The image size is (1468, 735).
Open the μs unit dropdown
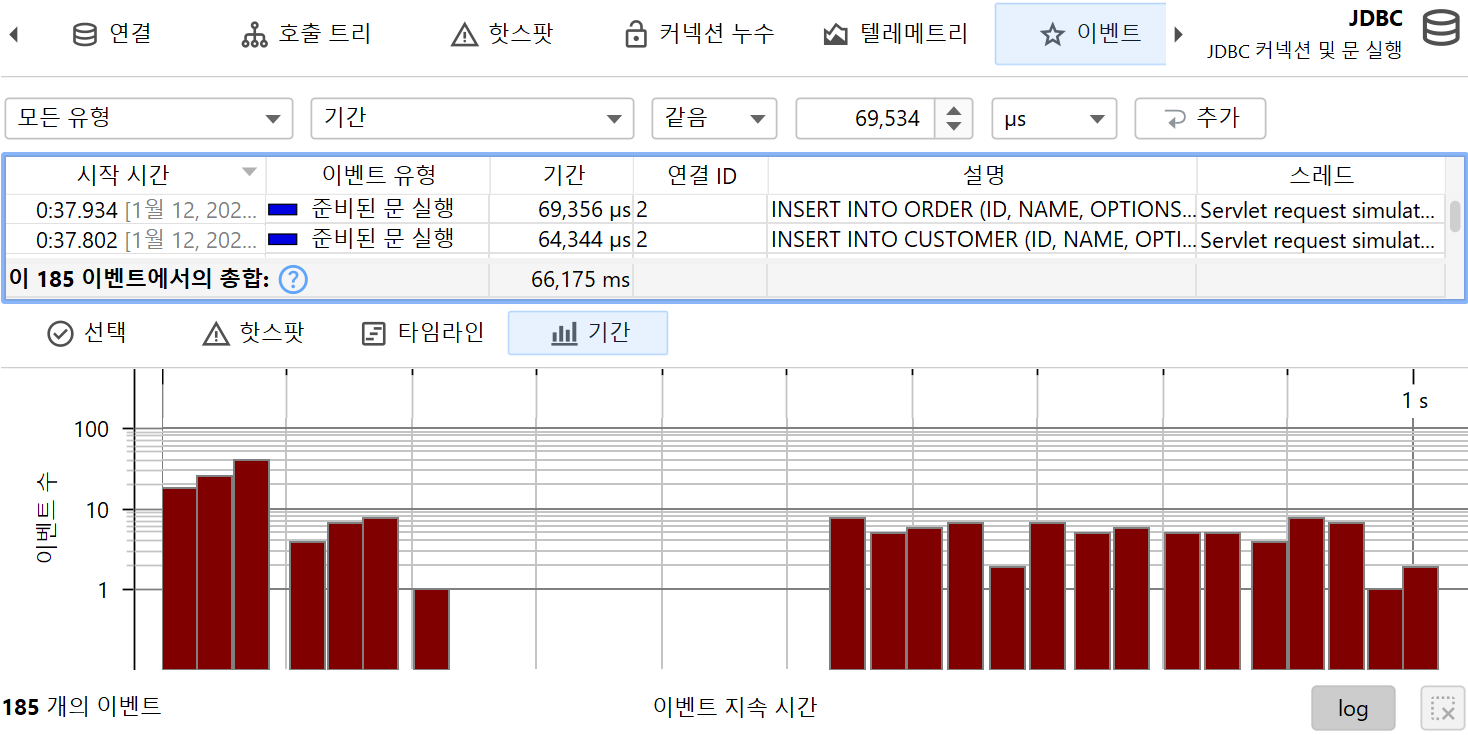1053,118
